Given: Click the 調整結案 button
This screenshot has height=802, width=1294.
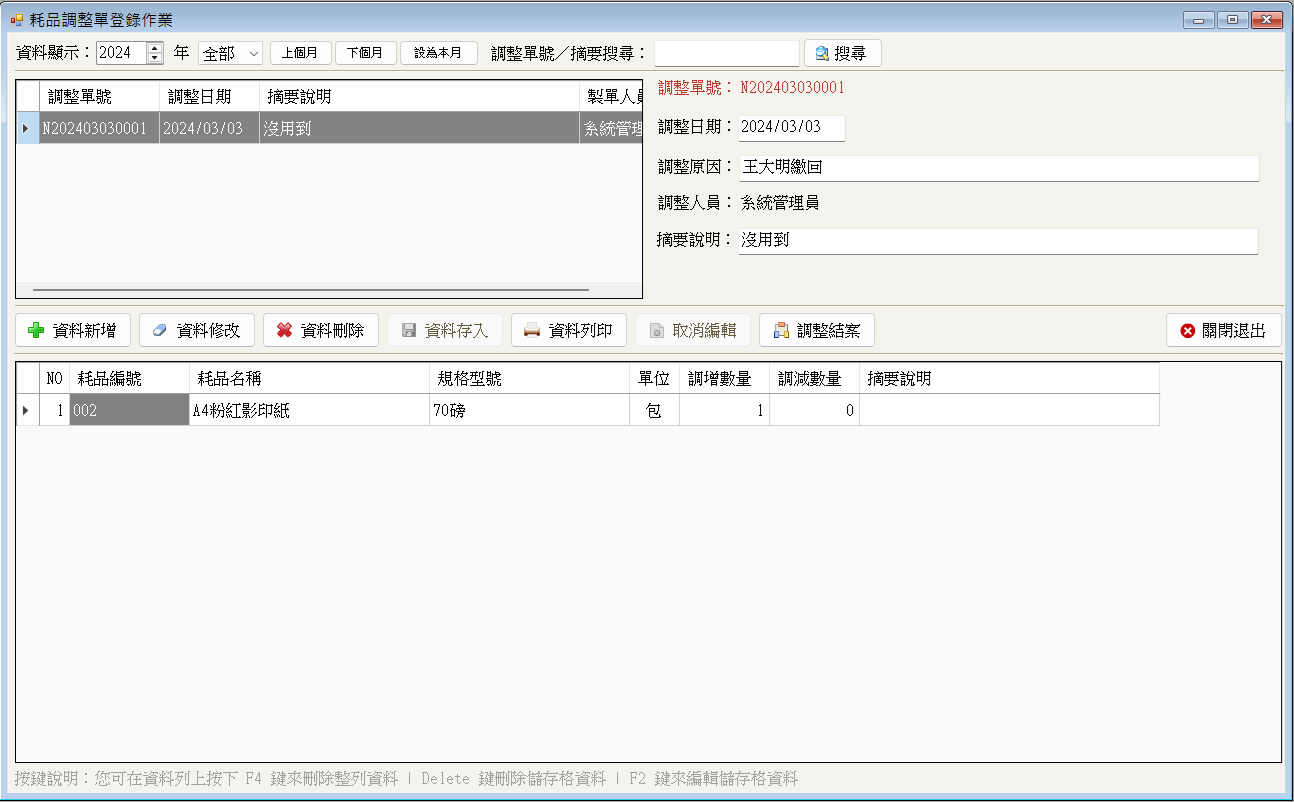Looking at the screenshot, I should click(817, 330).
